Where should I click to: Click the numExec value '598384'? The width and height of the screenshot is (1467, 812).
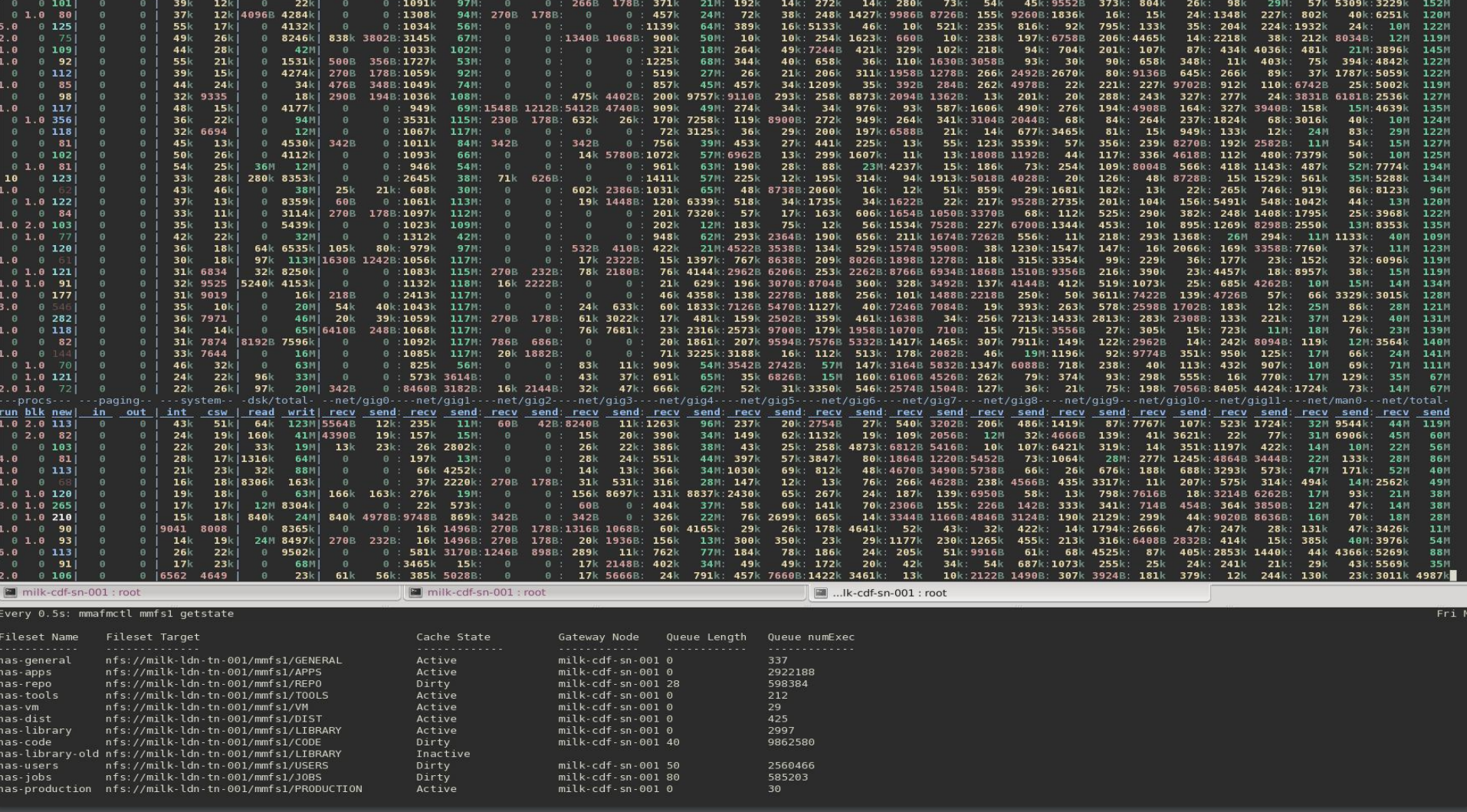coord(787,684)
